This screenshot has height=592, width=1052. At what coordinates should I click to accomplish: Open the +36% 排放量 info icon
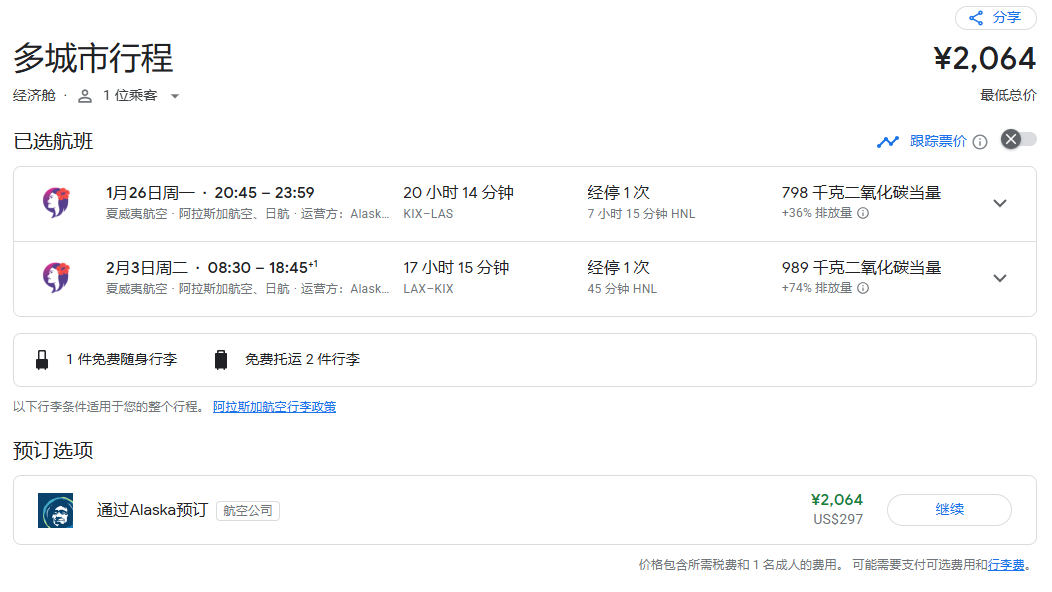click(x=863, y=213)
